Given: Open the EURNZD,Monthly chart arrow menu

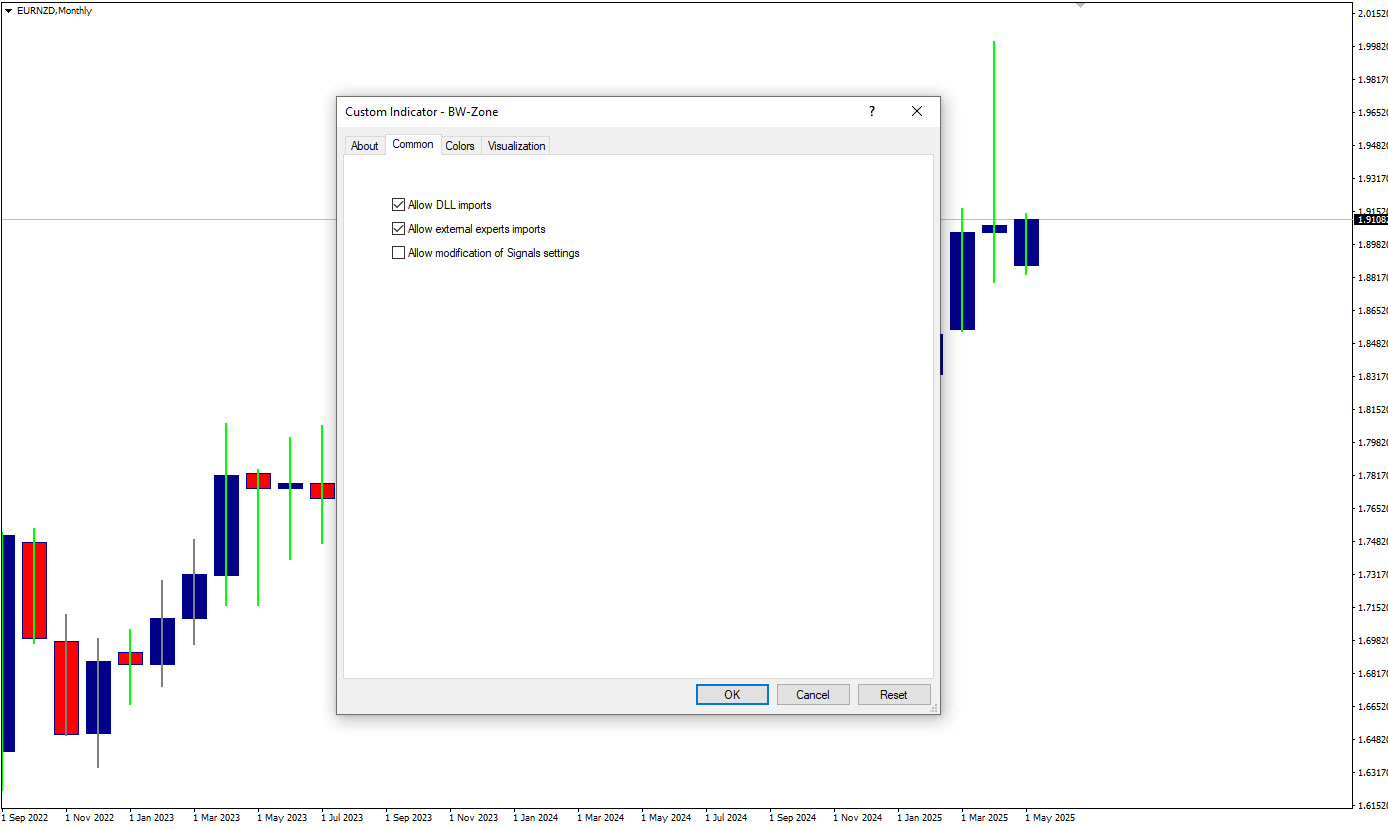Looking at the screenshot, I should pyautogui.click(x=9, y=11).
